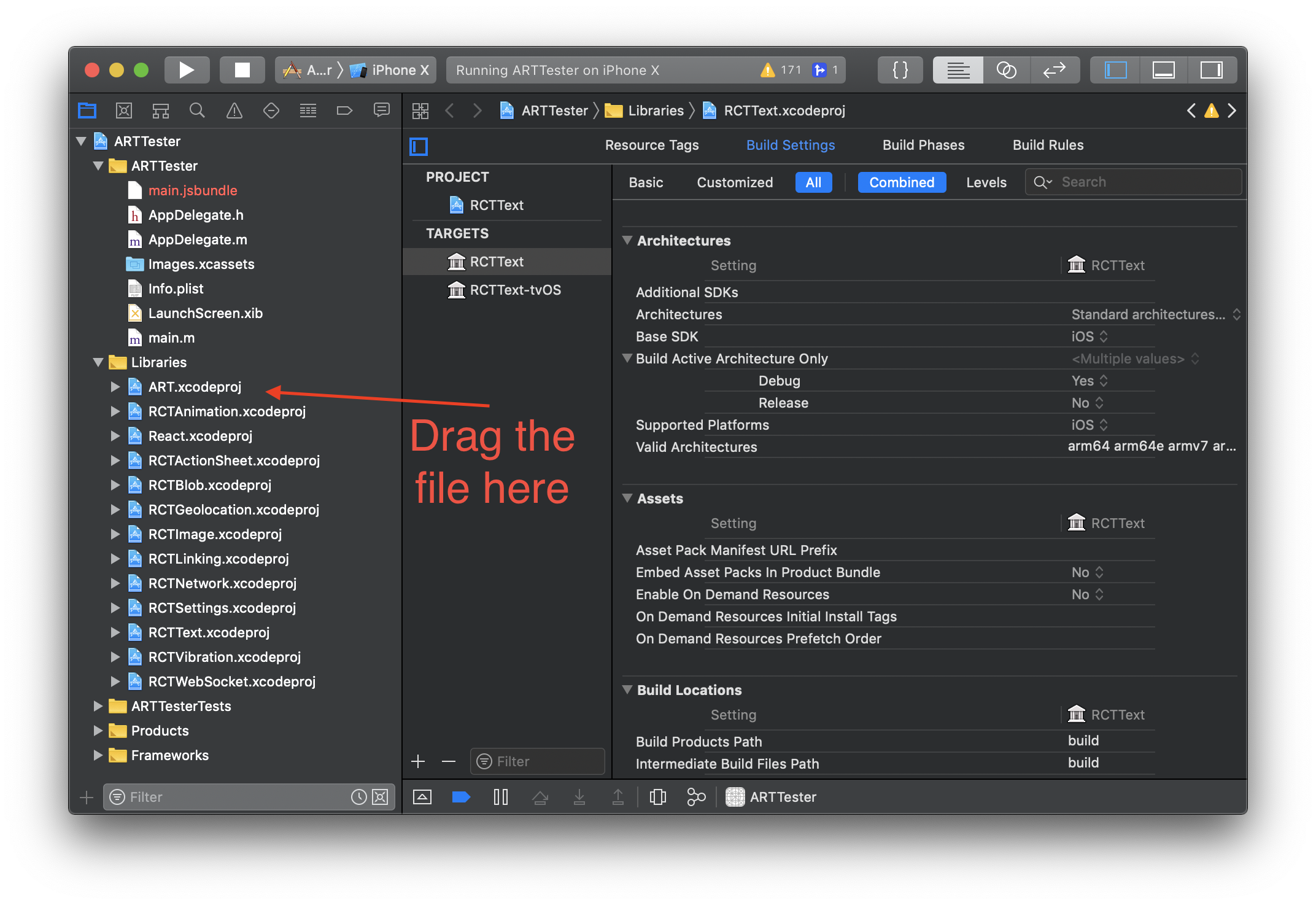Click the Pause program execution icon
The image size is (1316, 905).
click(x=500, y=797)
